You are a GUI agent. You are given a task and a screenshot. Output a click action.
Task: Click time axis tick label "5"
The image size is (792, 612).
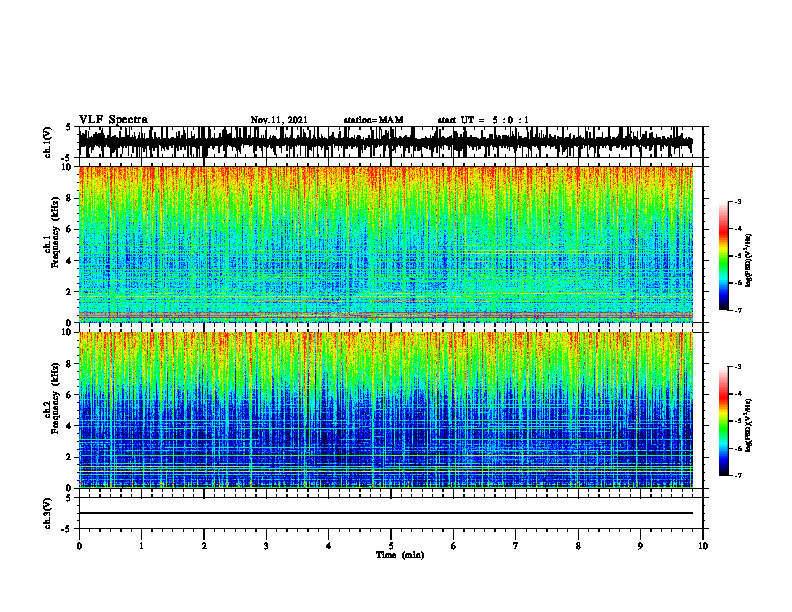391,546
